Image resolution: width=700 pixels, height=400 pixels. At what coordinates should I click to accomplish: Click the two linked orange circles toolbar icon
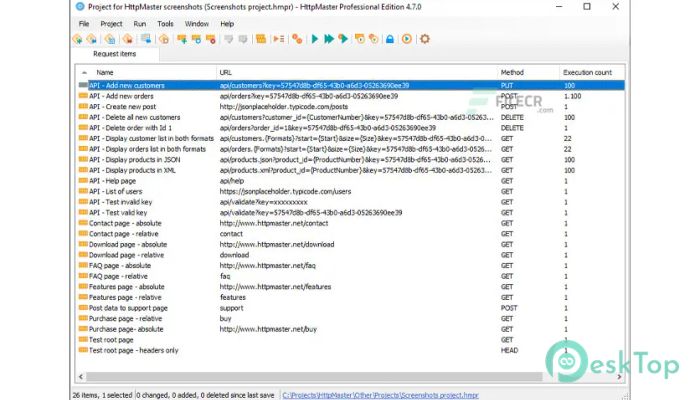tap(297, 39)
